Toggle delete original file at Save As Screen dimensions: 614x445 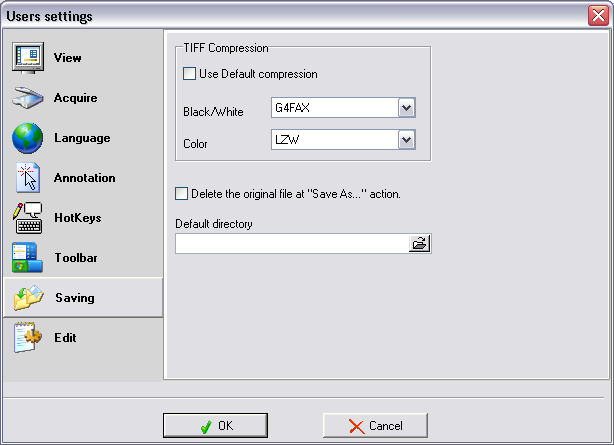tap(181, 194)
